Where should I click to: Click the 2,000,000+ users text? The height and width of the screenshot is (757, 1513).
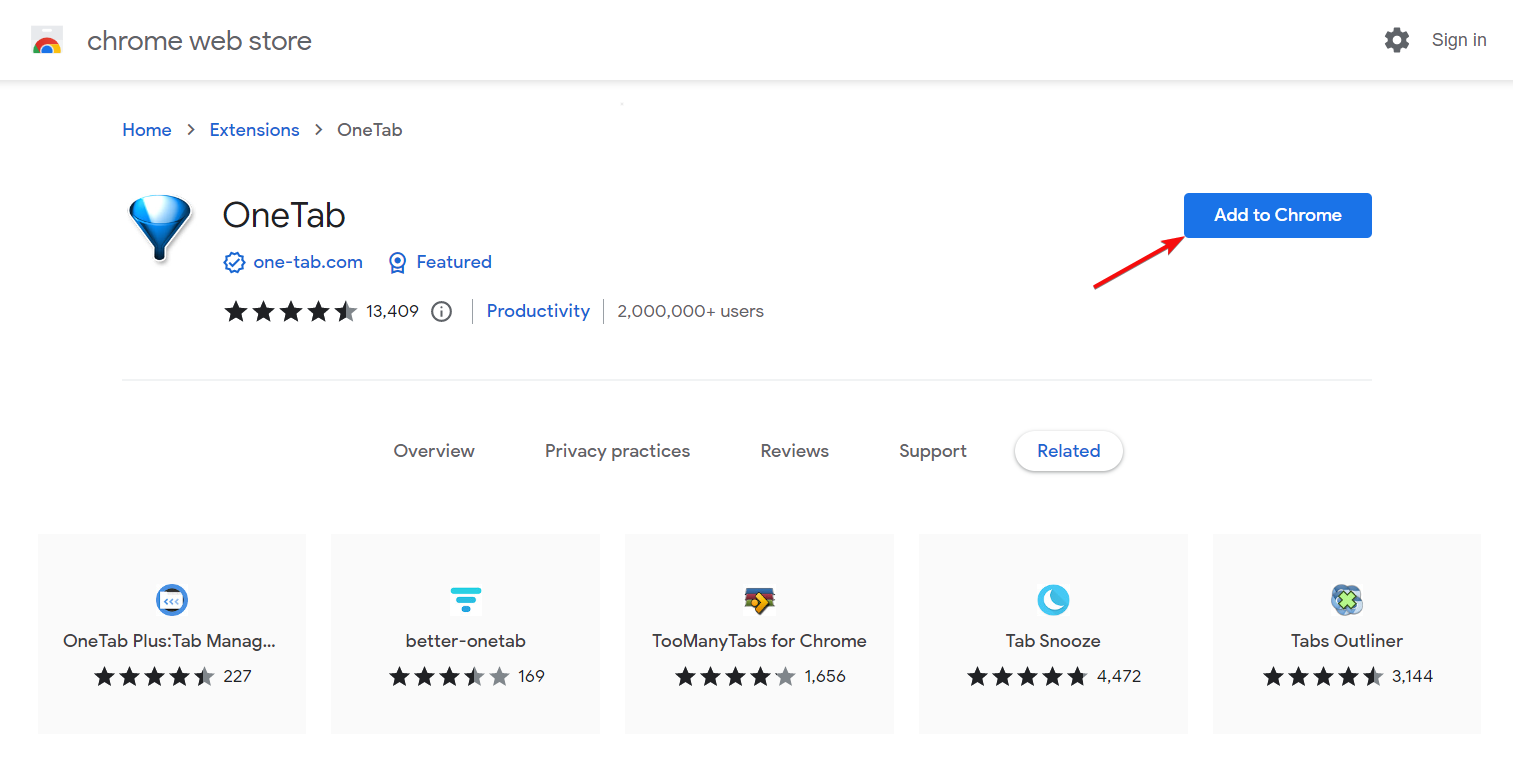(690, 311)
